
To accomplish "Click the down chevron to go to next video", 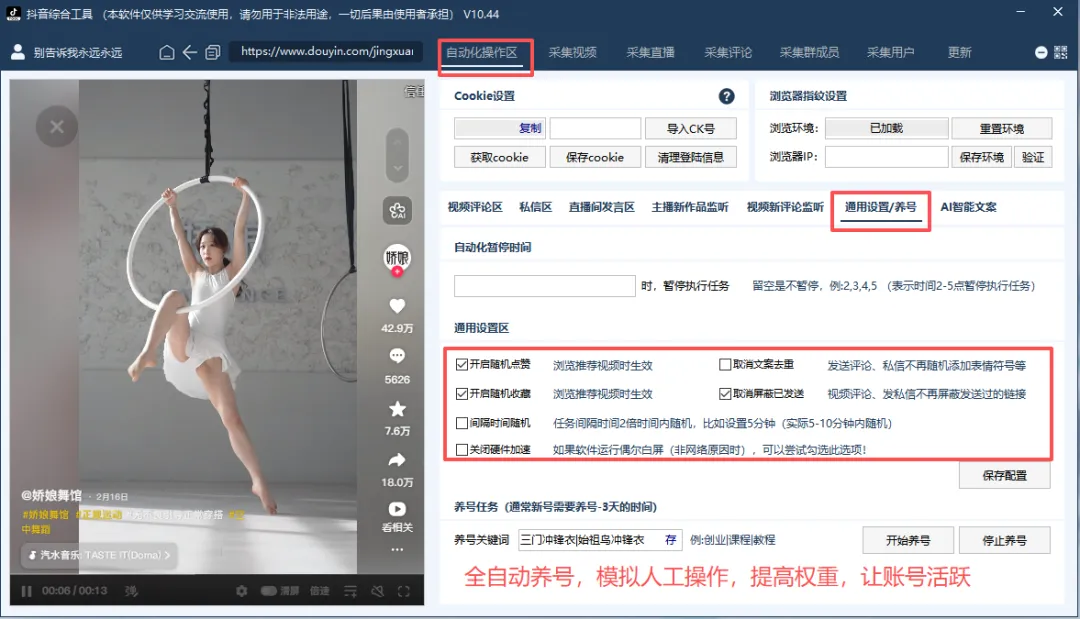I will (397, 168).
